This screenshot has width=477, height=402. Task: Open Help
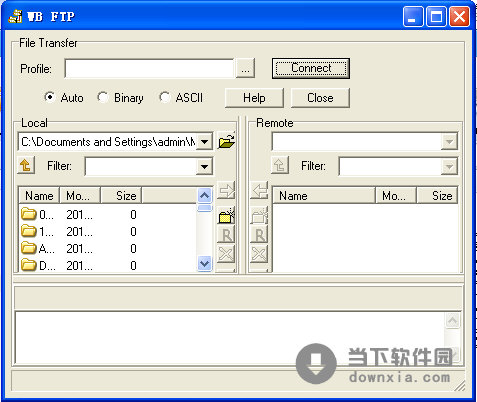point(254,98)
